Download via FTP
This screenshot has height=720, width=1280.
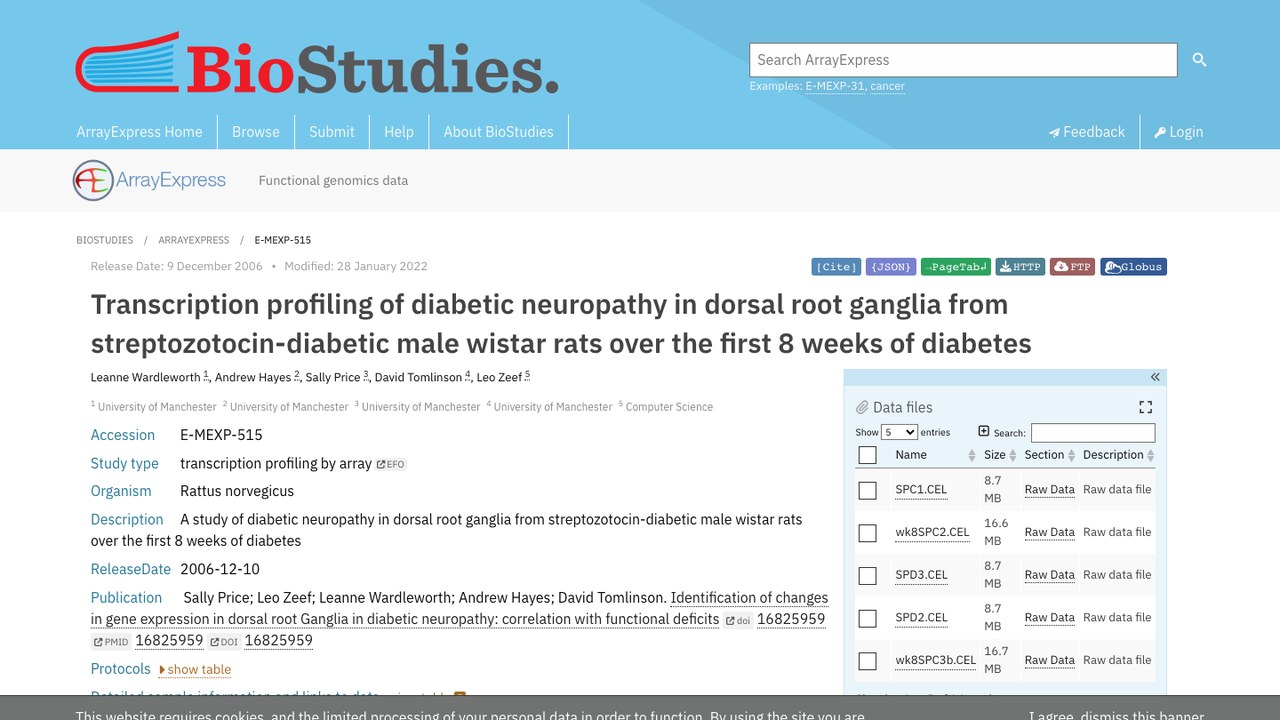coord(1072,267)
